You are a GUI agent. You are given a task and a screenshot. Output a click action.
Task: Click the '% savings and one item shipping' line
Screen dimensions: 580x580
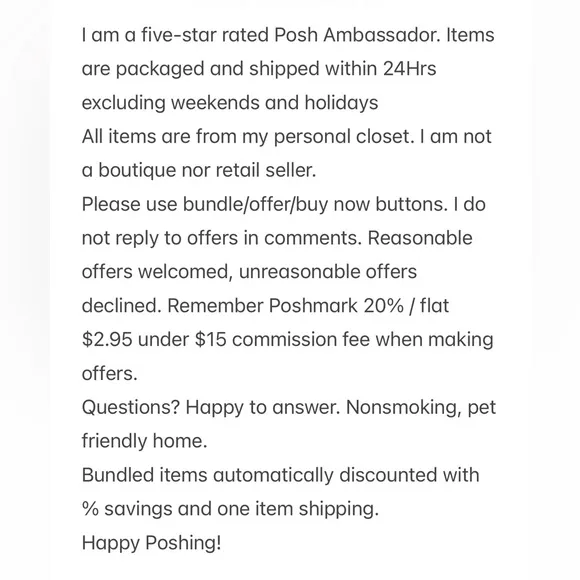click(x=230, y=509)
